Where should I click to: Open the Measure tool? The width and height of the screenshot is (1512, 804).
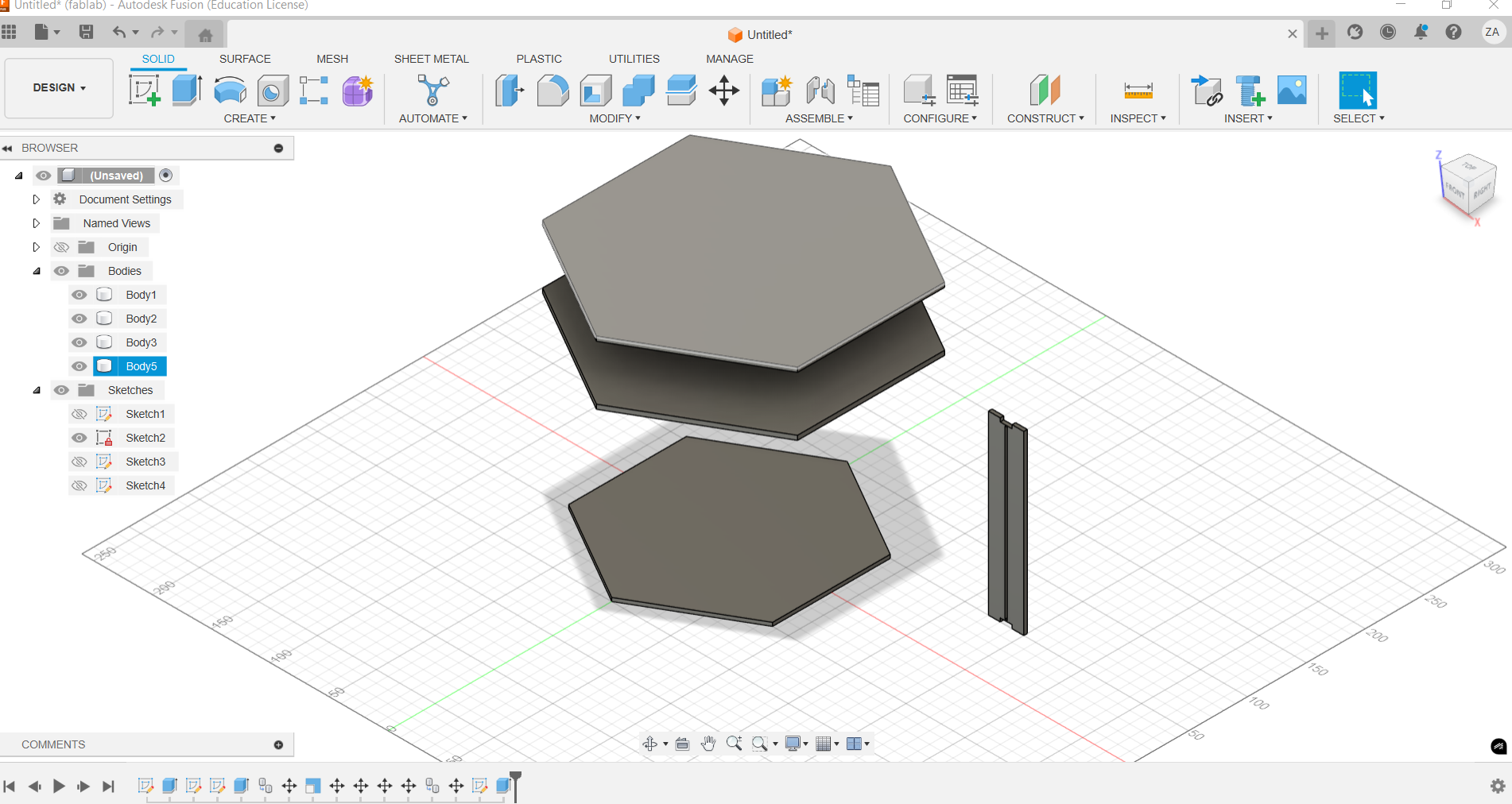[x=1138, y=91]
